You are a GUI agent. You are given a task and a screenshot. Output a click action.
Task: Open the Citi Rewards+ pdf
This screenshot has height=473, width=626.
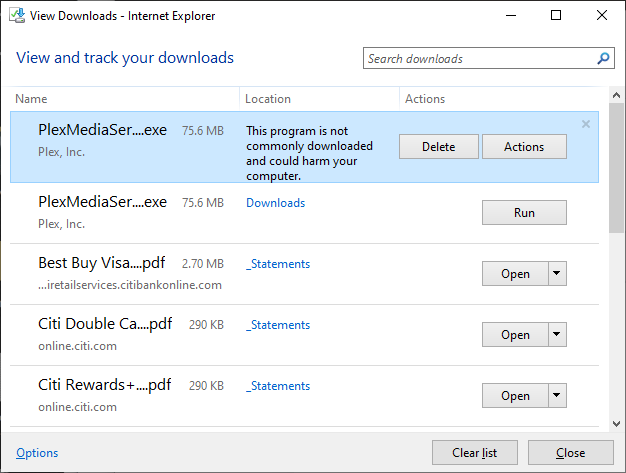coord(515,396)
